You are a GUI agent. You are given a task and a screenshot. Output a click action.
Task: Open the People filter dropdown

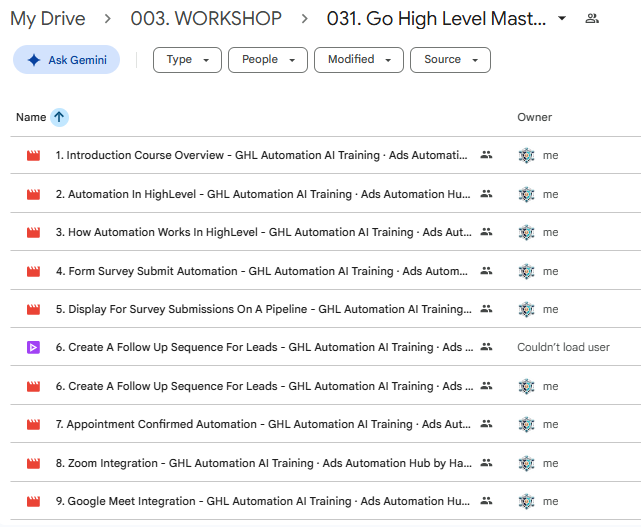268,60
